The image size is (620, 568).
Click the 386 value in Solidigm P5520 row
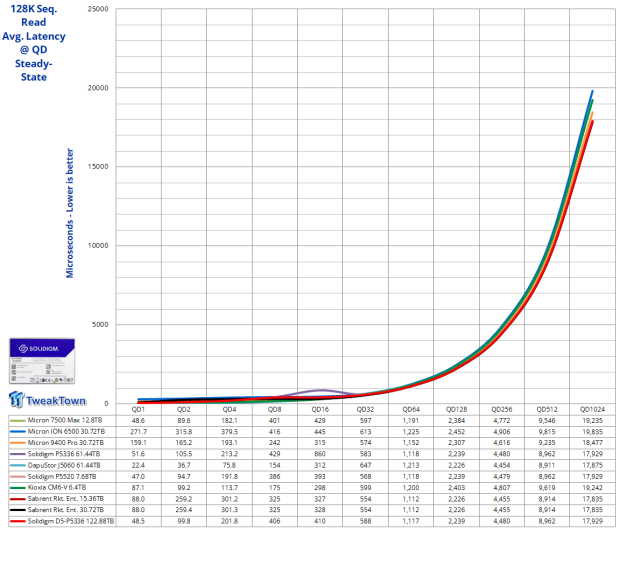274,477
